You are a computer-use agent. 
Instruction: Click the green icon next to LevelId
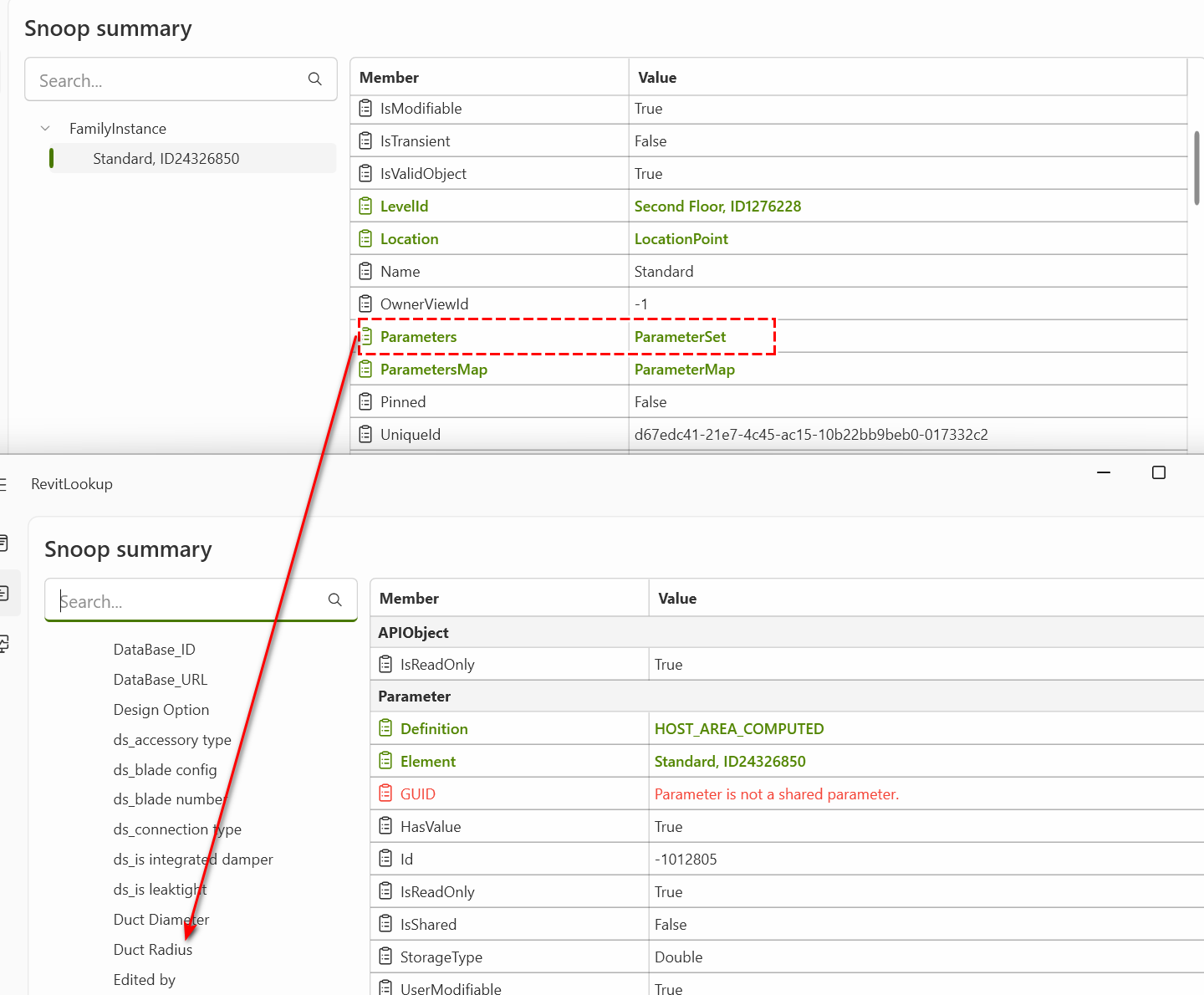coord(365,206)
